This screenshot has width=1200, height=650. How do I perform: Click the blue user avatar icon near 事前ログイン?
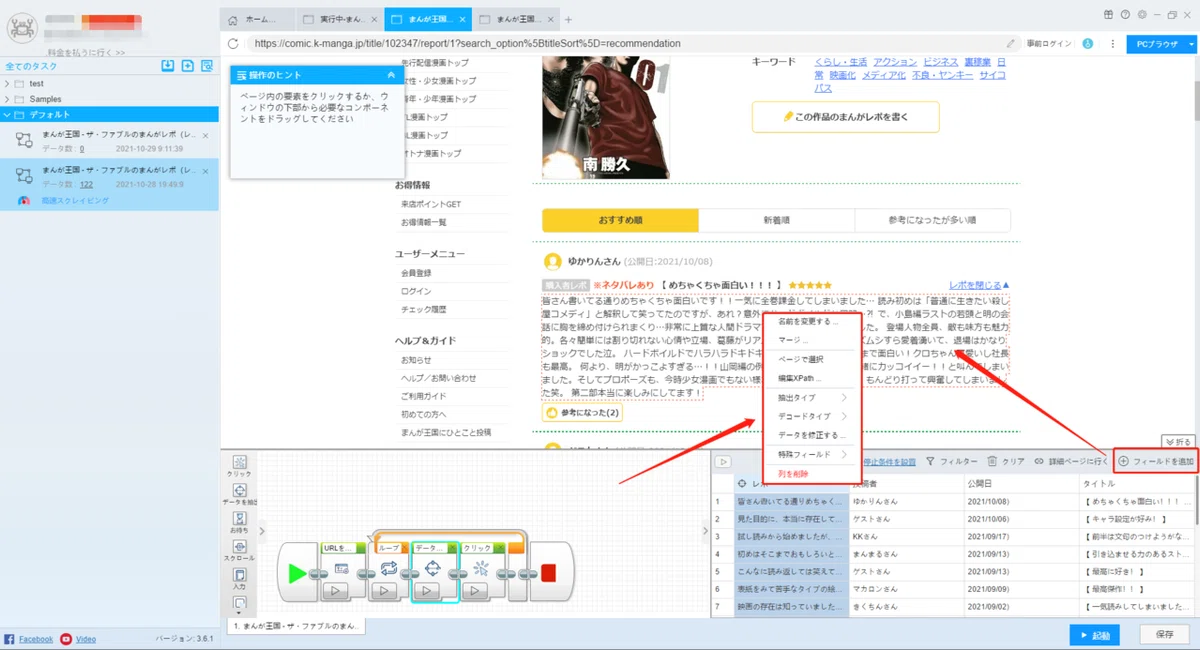click(x=1087, y=44)
